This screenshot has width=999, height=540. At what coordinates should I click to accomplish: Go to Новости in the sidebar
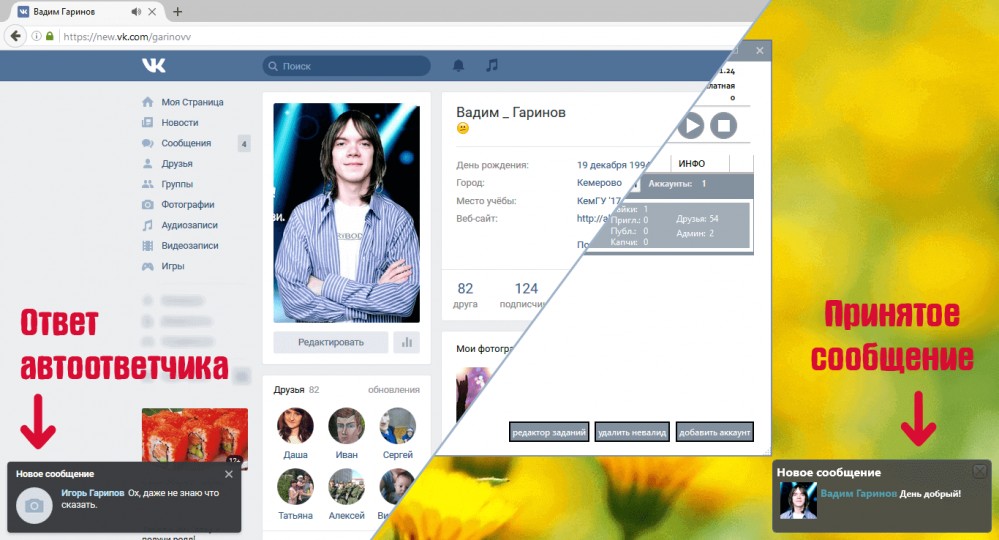click(x=180, y=122)
